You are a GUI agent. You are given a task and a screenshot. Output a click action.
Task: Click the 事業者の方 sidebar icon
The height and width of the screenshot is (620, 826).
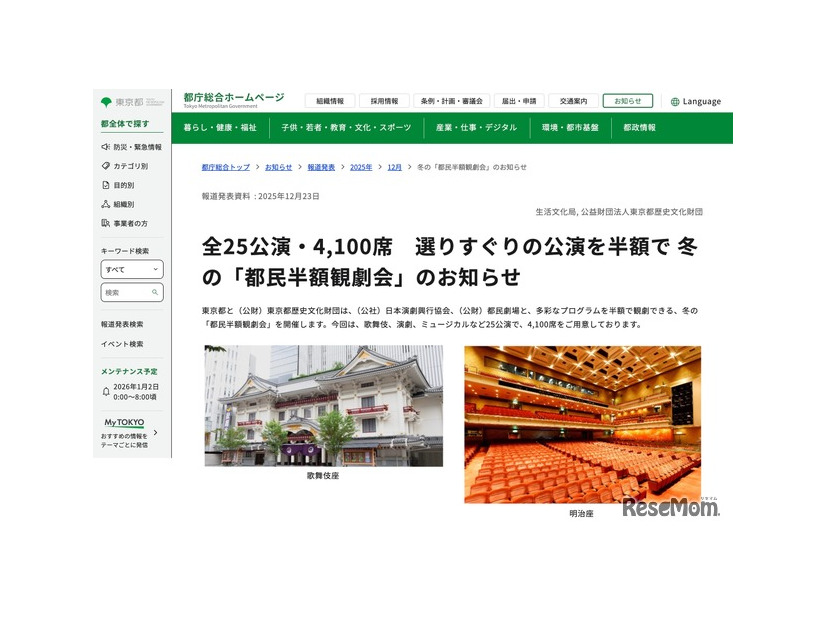pos(105,222)
